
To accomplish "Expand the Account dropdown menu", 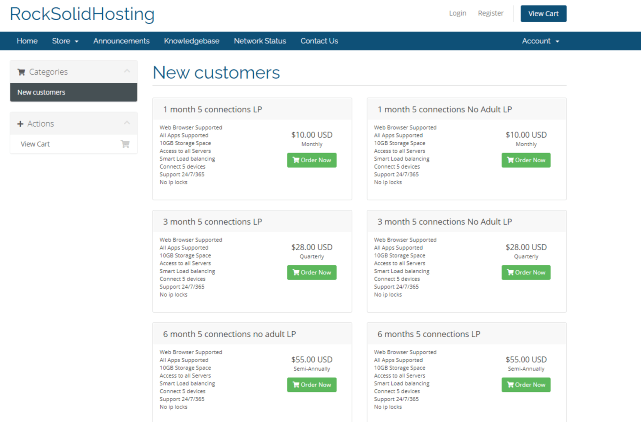I will (540, 41).
